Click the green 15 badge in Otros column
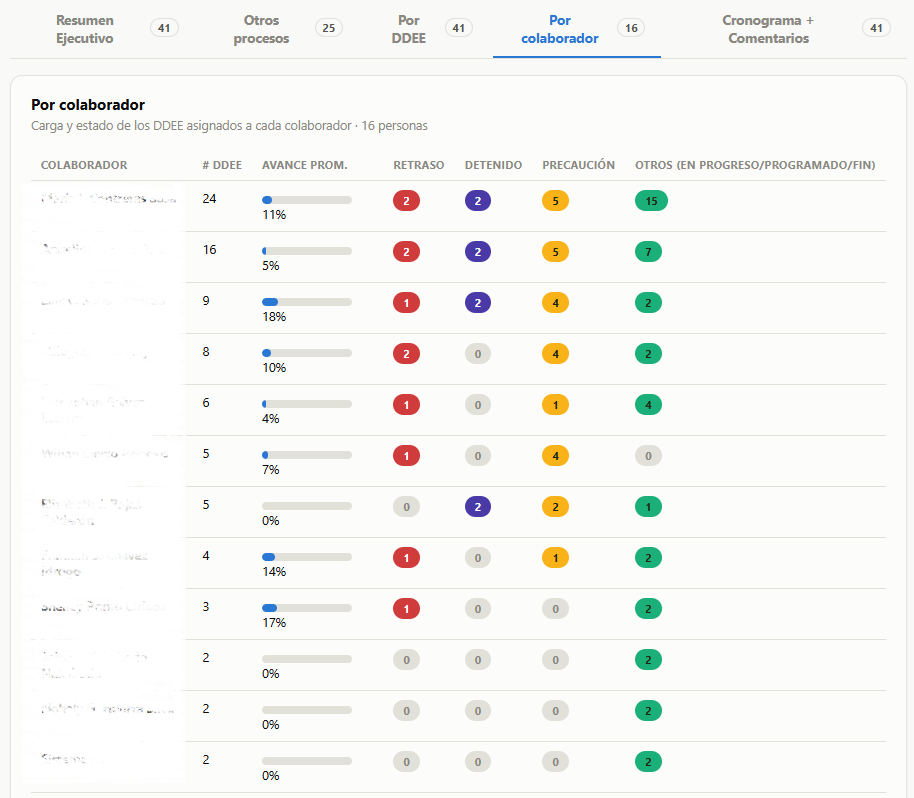The width and height of the screenshot is (914, 798). coord(651,201)
